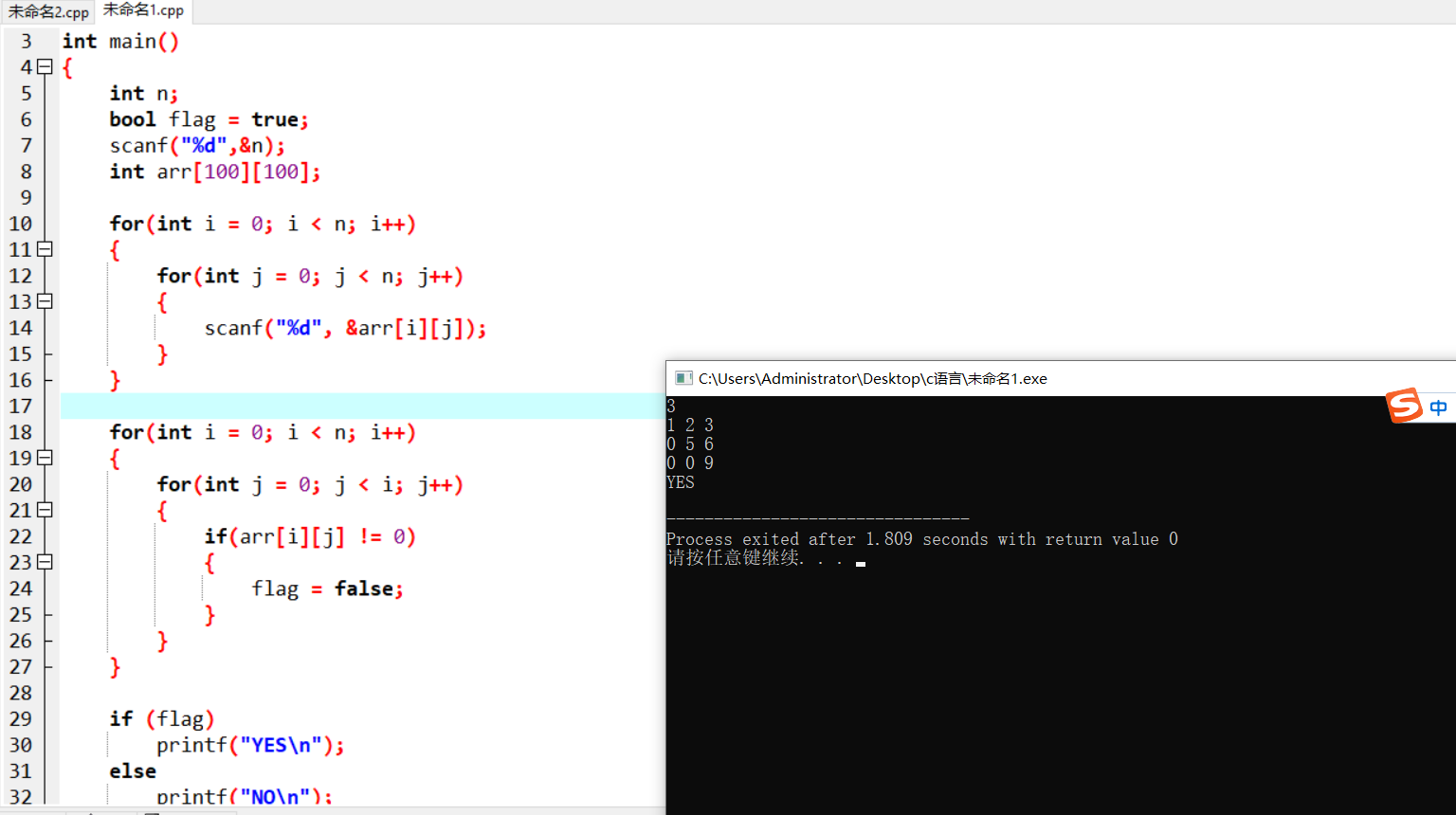The height and width of the screenshot is (815, 1456).
Task: Click the console window icon in title bar
Action: (683, 378)
